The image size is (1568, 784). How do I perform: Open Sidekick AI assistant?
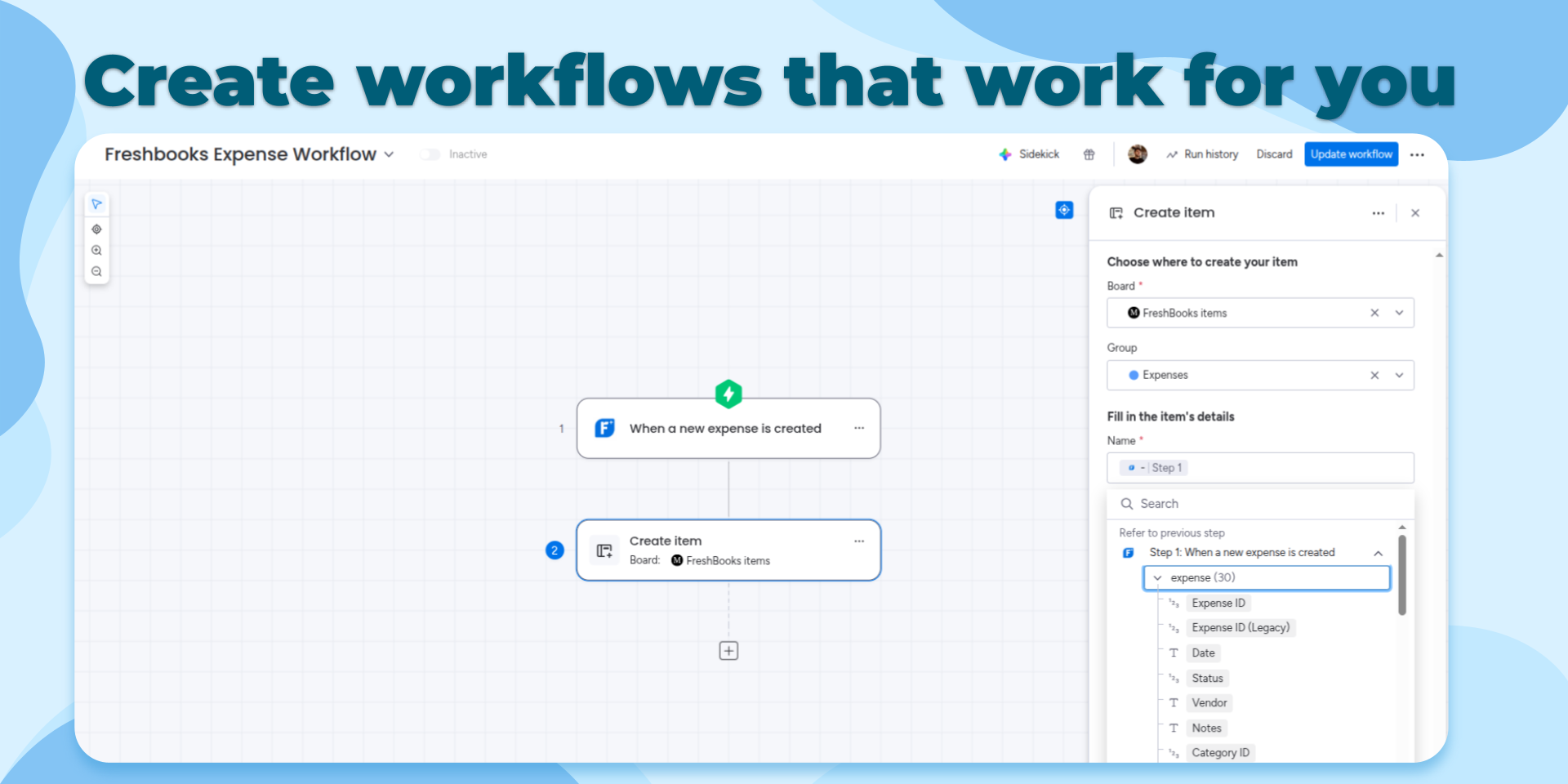pos(1029,154)
